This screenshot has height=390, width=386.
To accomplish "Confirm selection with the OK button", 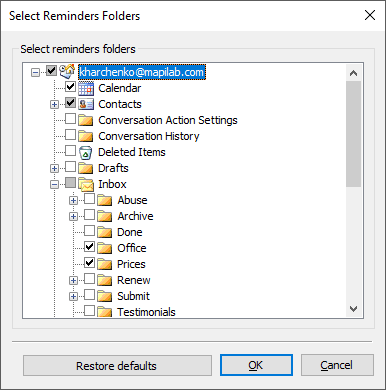I will pos(256,365).
